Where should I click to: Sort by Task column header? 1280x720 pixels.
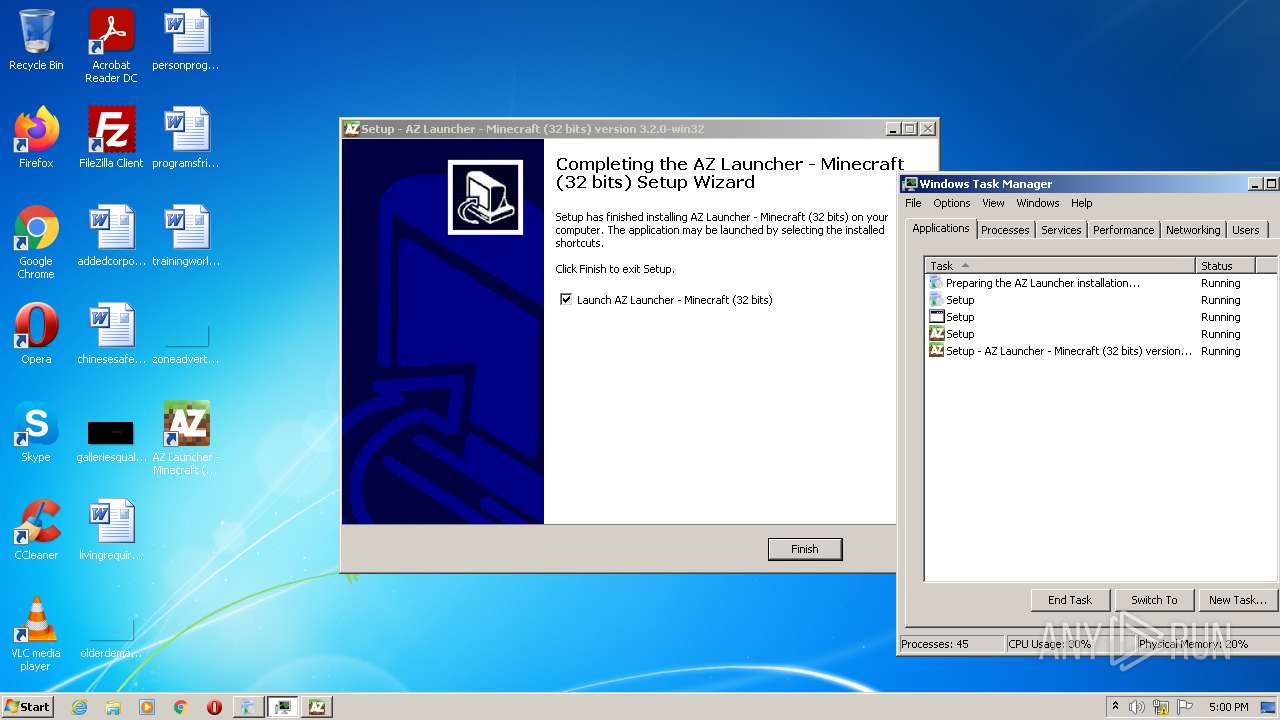[x=1060, y=265]
